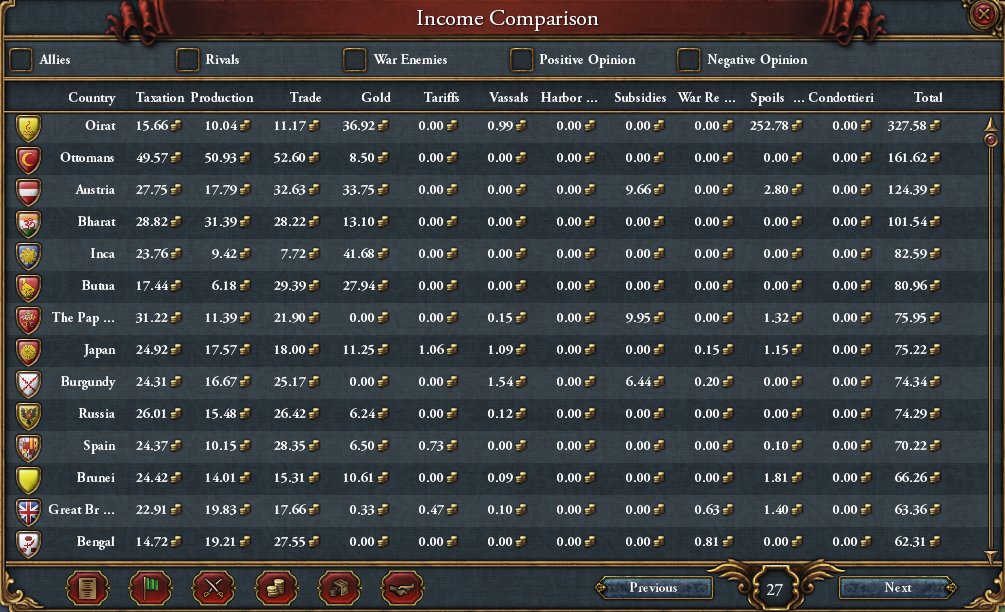Sort by the Country column header
The width and height of the screenshot is (1005, 612).
pos(92,97)
